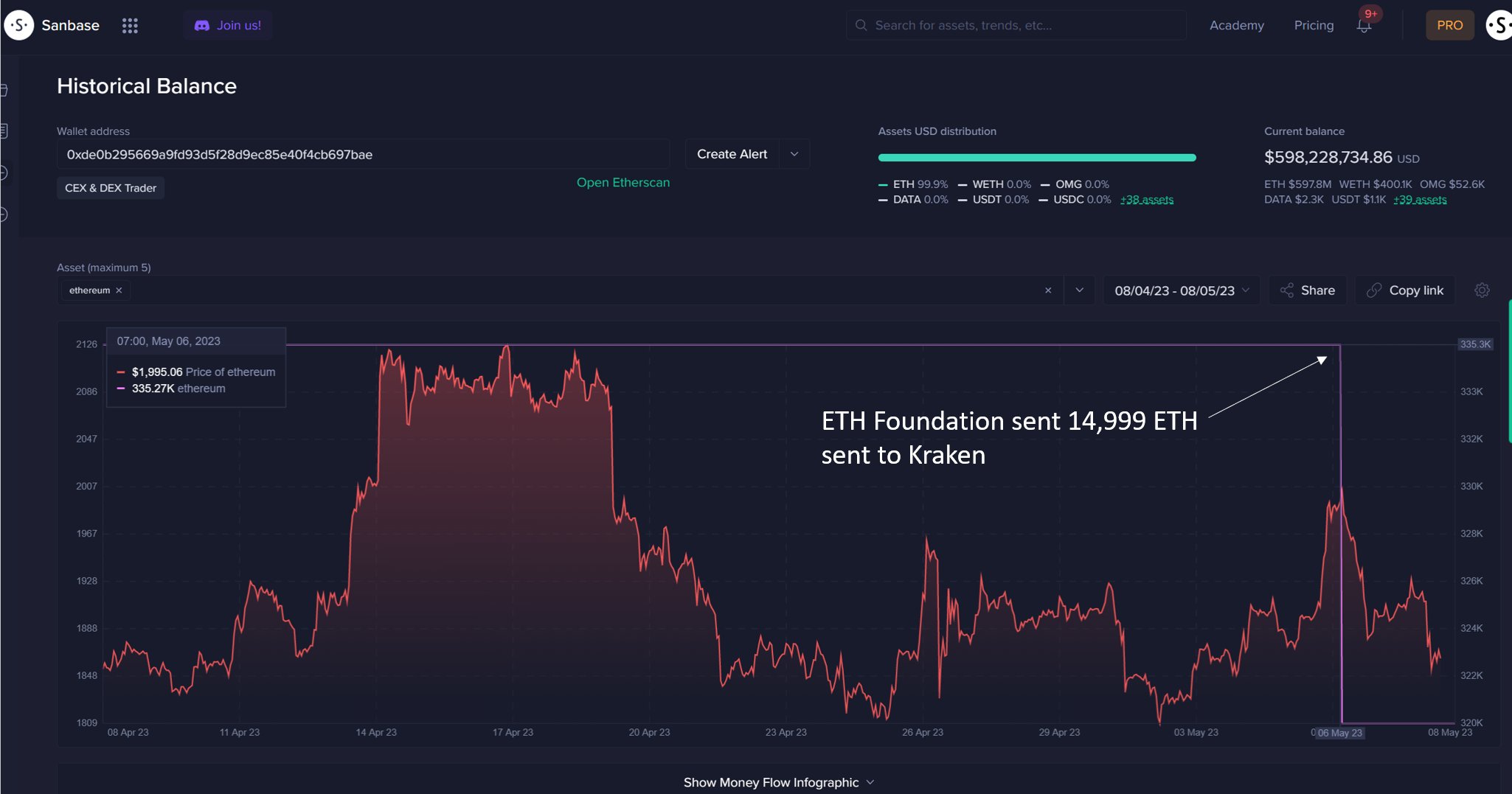This screenshot has width=1512, height=794.
Task: Remove the ethereum asset tag
Action: click(119, 290)
